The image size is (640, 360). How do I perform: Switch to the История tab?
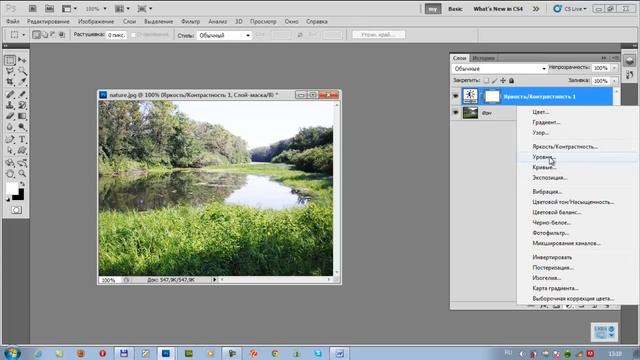click(483, 58)
